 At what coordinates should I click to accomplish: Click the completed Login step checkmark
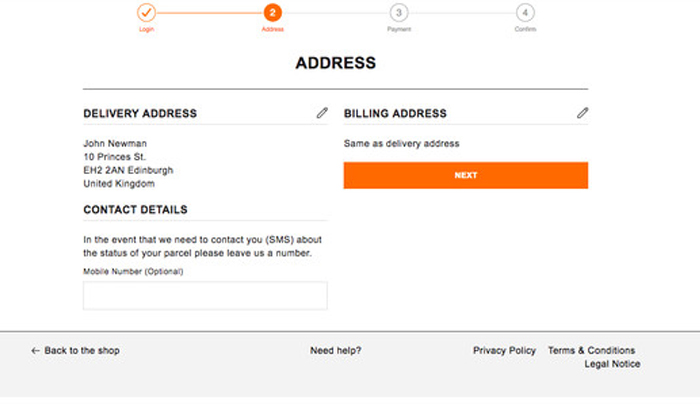(x=146, y=12)
